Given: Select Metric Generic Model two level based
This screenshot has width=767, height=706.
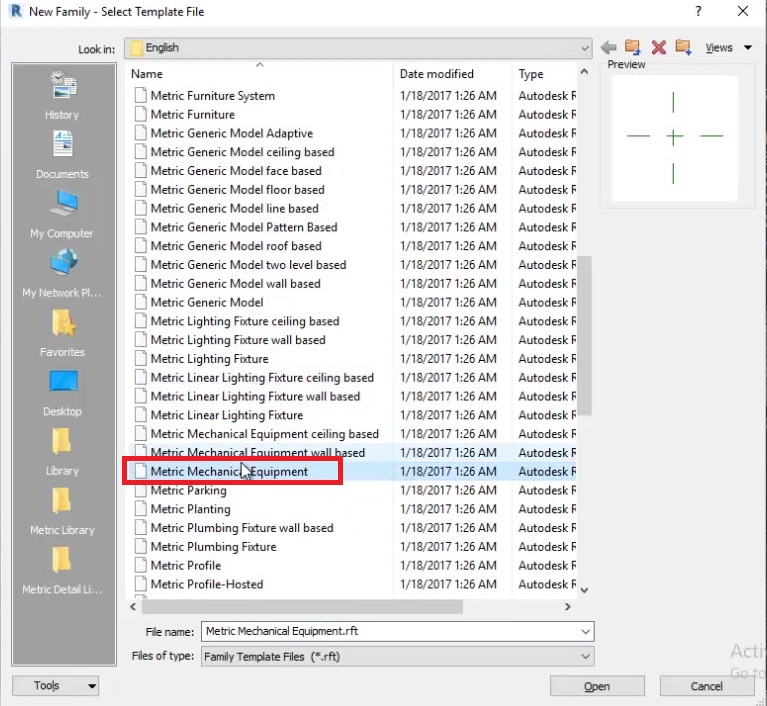Looking at the screenshot, I should click(248, 265).
